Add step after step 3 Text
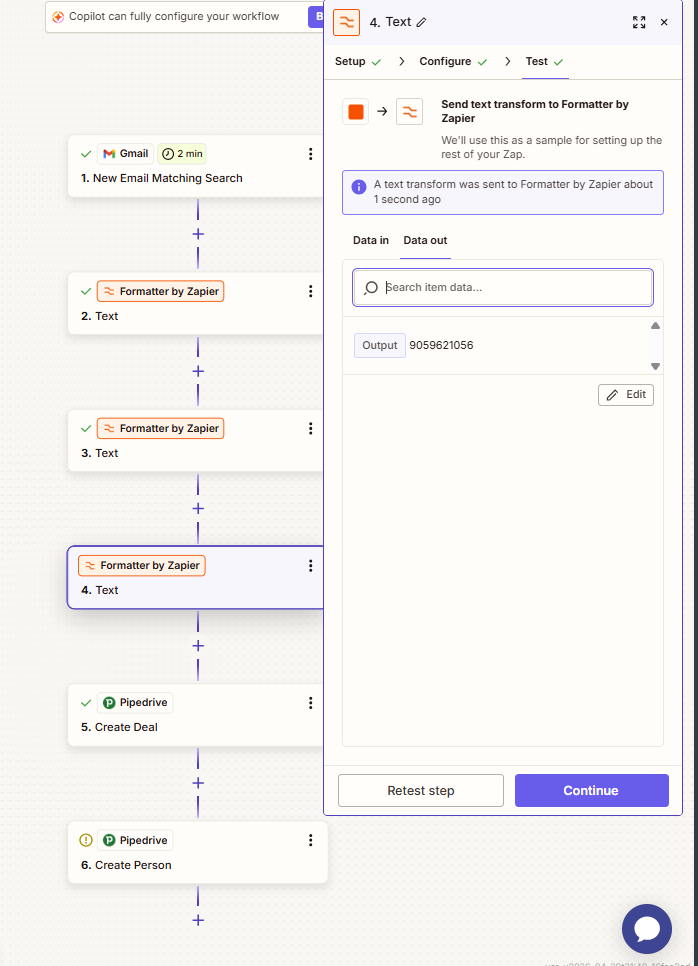Screen dimensions: 698x966 (198, 509)
